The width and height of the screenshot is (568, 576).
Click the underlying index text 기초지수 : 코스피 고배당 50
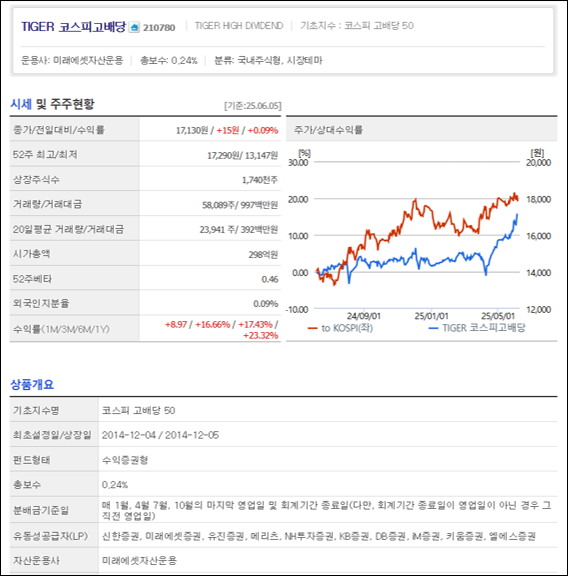tap(357, 26)
